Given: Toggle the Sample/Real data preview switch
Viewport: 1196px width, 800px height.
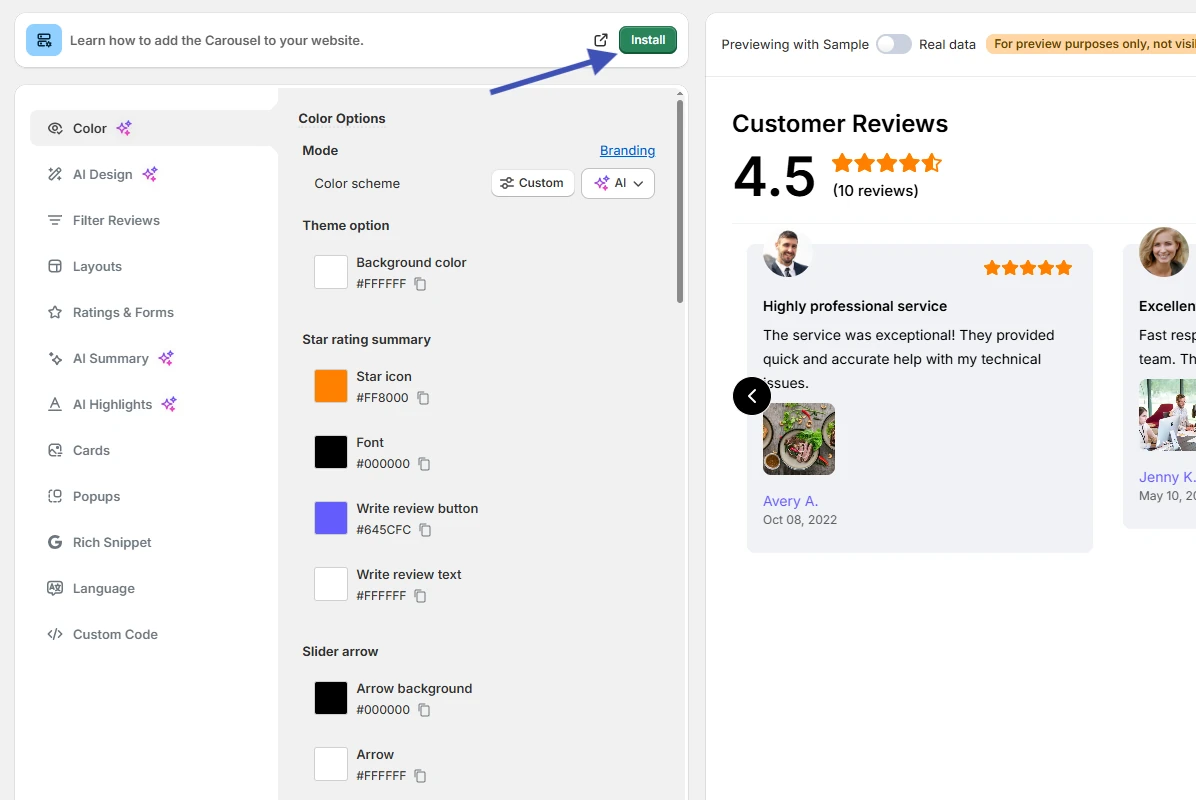Looking at the screenshot, I should [x=894, y=44].
